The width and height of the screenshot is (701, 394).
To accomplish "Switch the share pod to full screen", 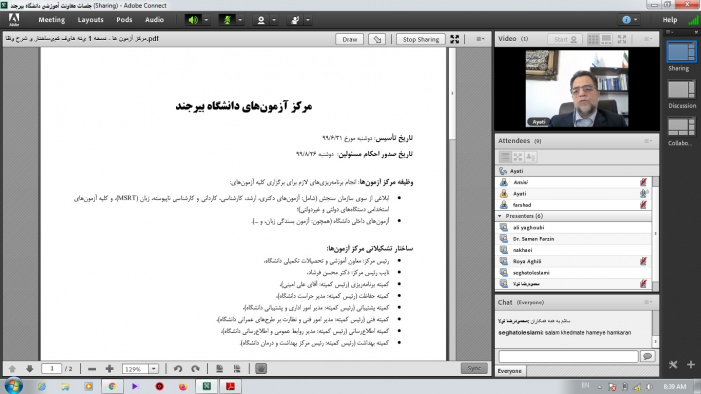I will [x=455, y=39].
